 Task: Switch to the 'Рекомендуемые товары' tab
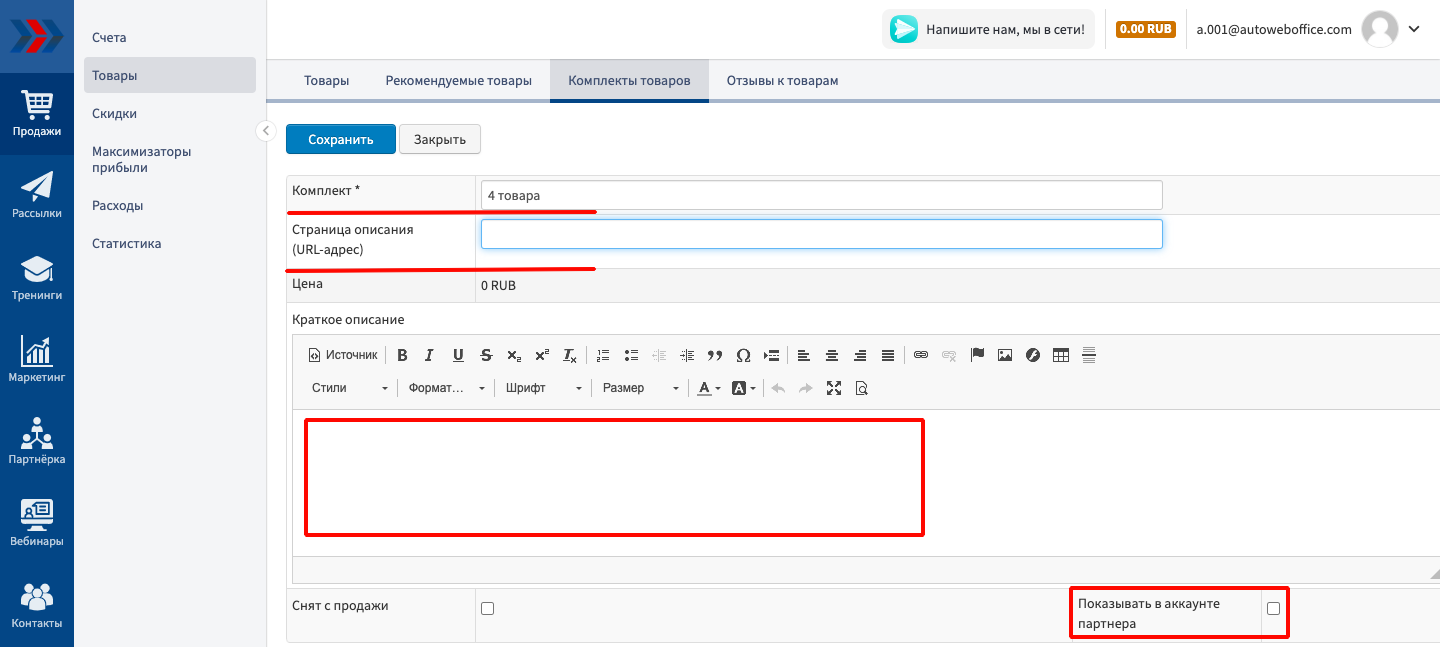click(458, 81)
